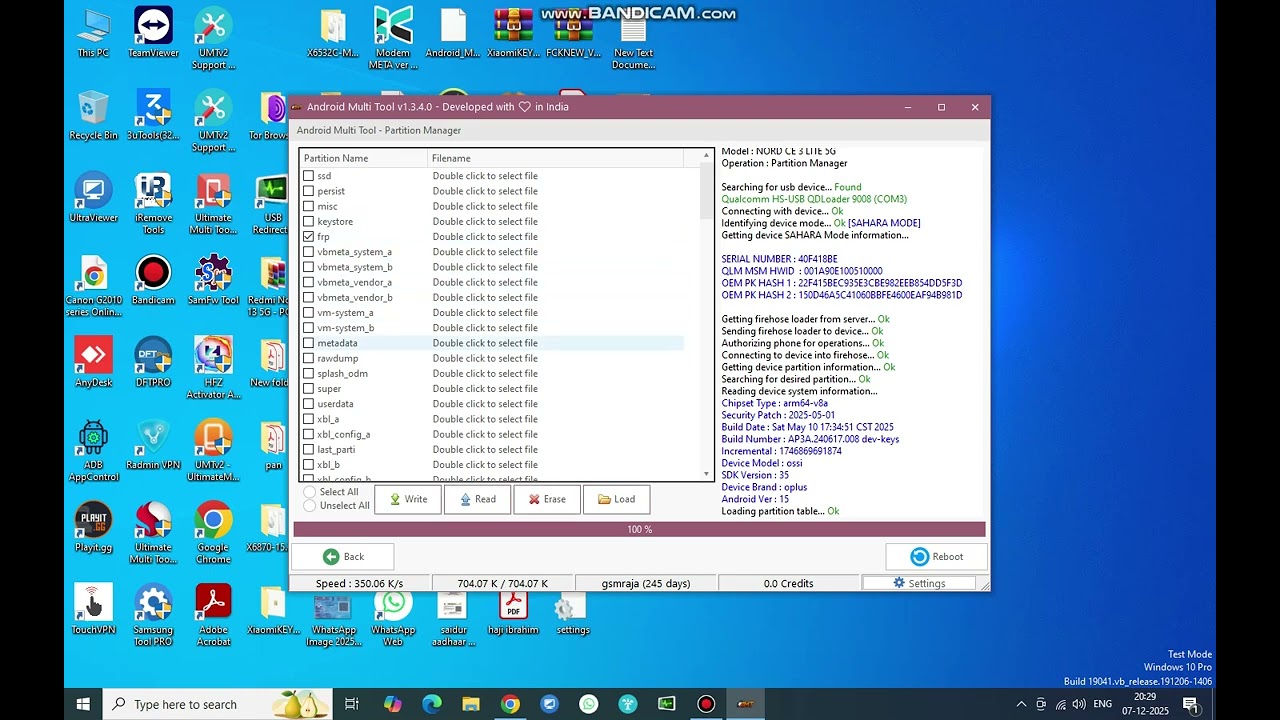Screen dimensions: 1280x720
Task: Tick the keystore partition checkbox
Action: [x=309, y=221]
